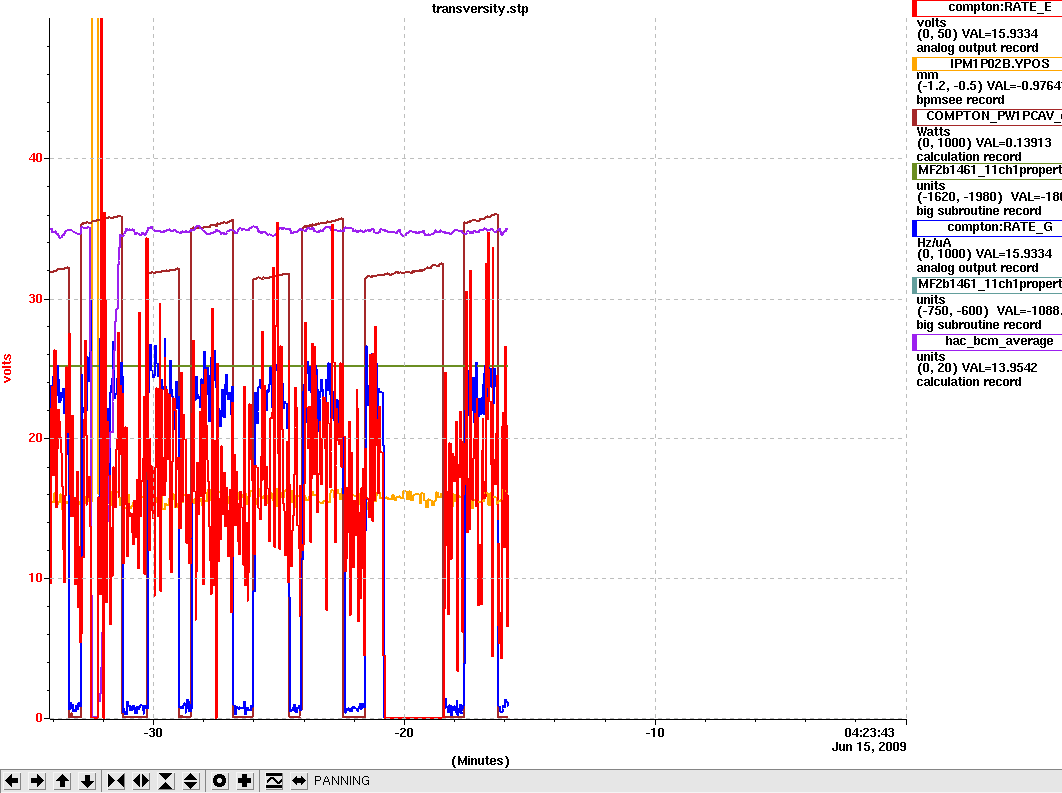
Task: Click the 04:23:43 timestamp label
Action: [x=869, y=733]
